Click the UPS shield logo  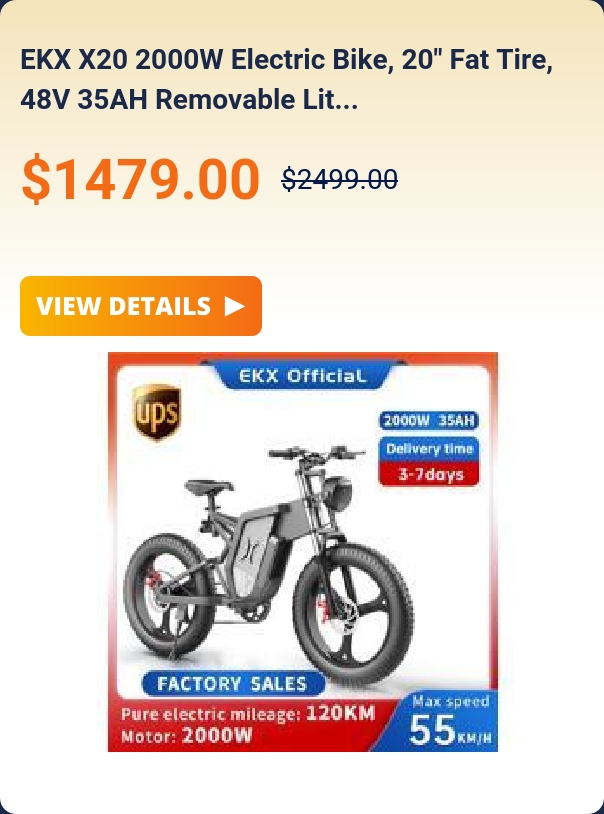click(x=156, y=411)
